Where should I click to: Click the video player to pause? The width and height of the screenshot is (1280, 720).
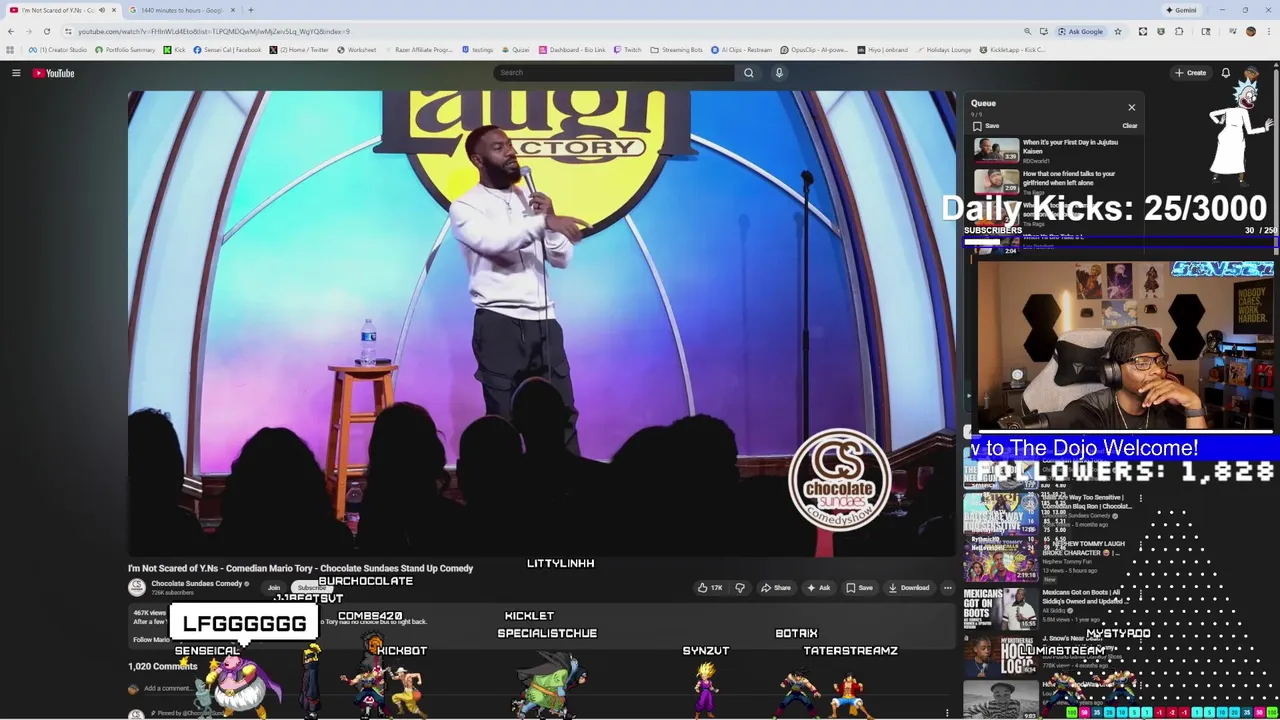pyautogui.click(x=541, y=323)
